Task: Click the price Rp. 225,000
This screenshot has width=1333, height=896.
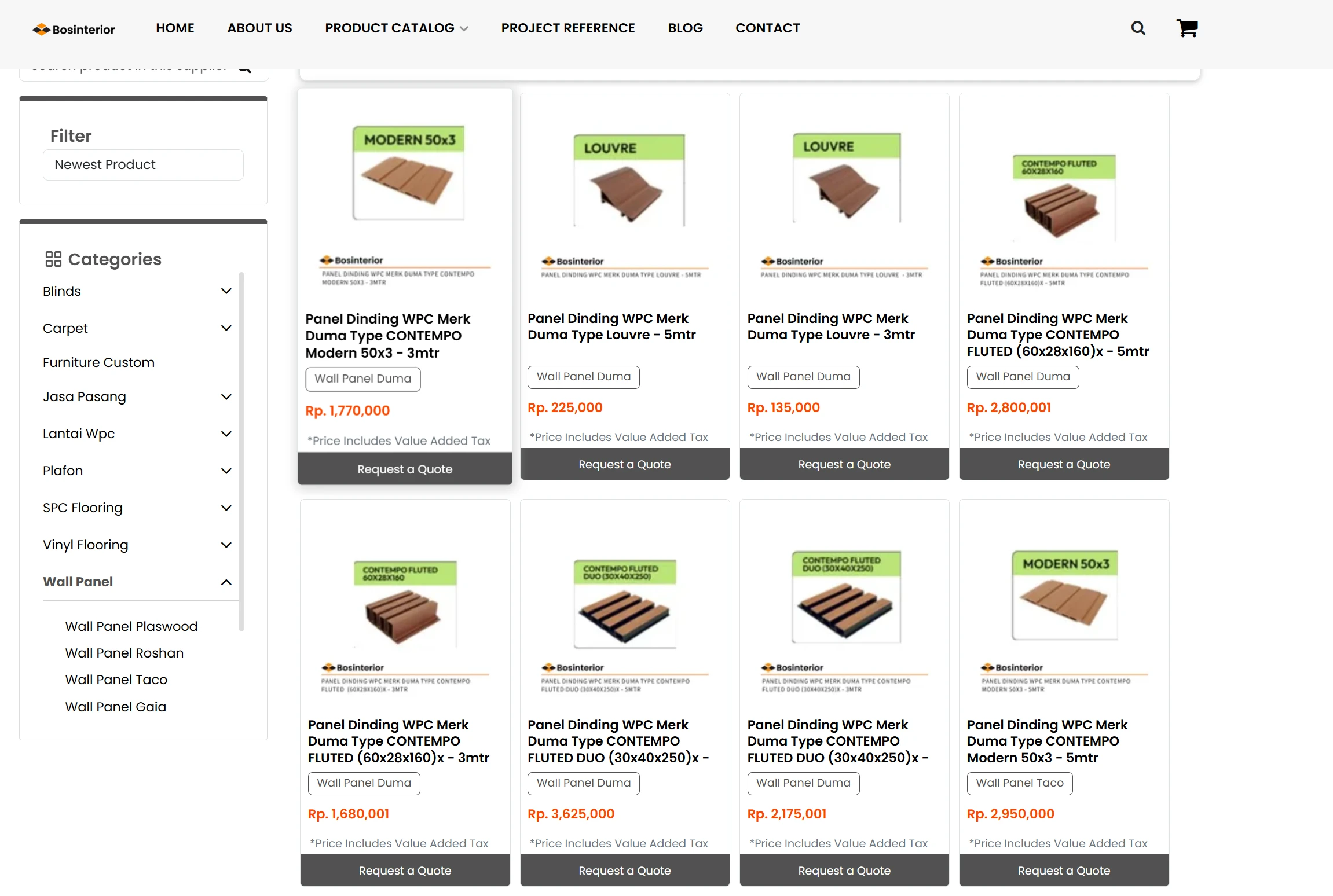Action: point(565,408)
